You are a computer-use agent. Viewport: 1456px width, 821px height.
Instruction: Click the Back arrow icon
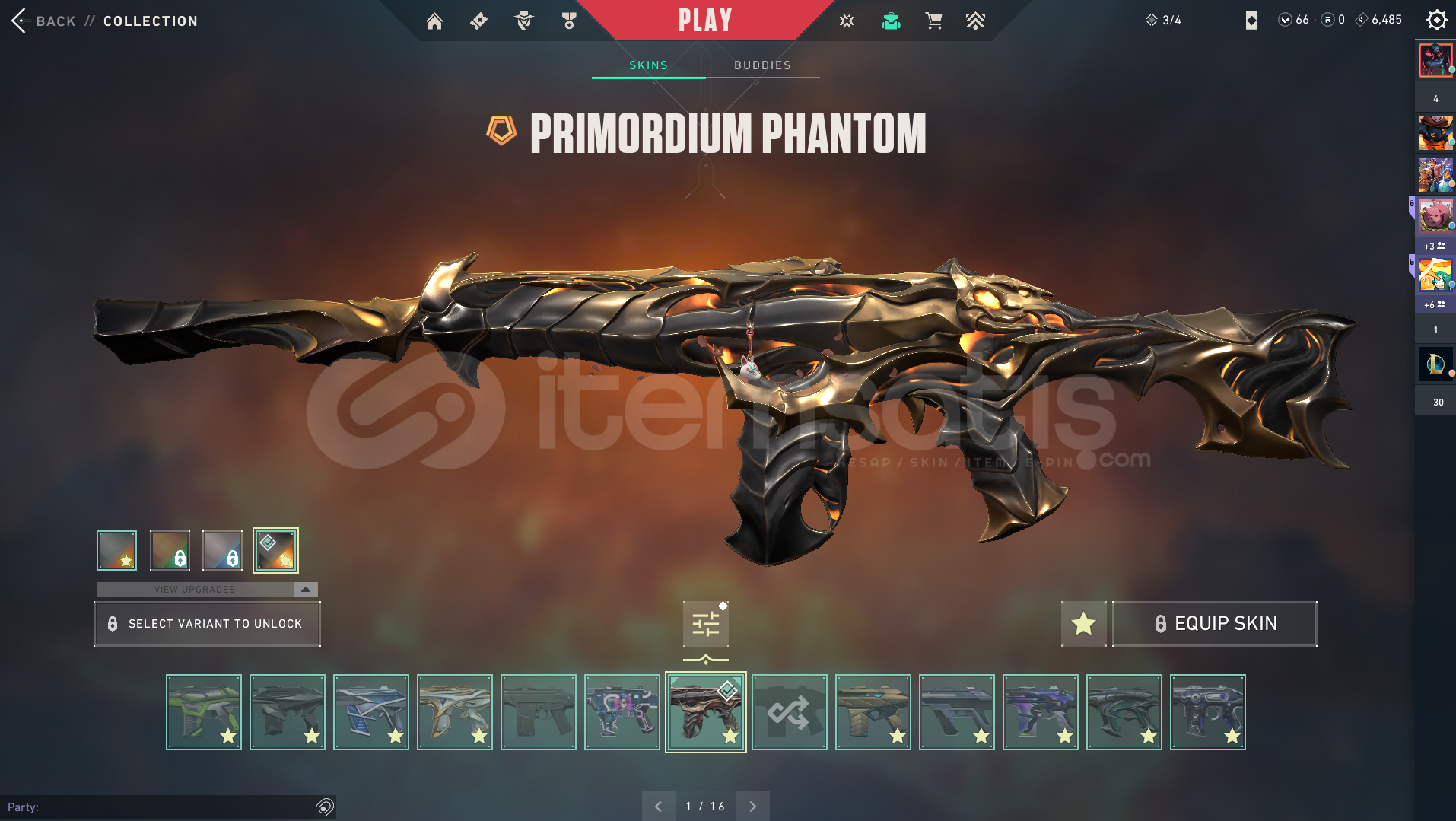(x=19, y=21)
